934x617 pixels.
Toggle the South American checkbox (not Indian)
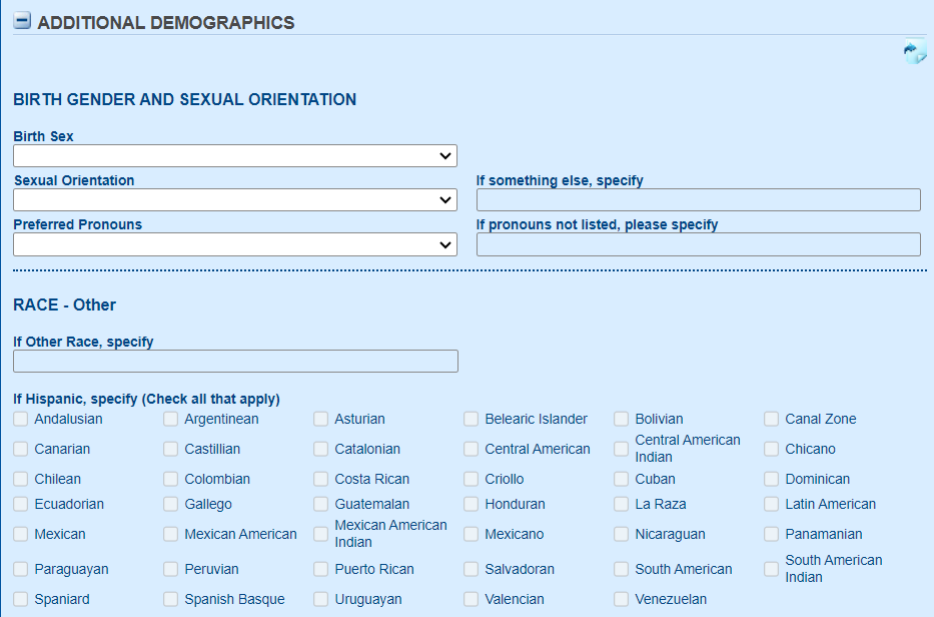click(621, 569)
